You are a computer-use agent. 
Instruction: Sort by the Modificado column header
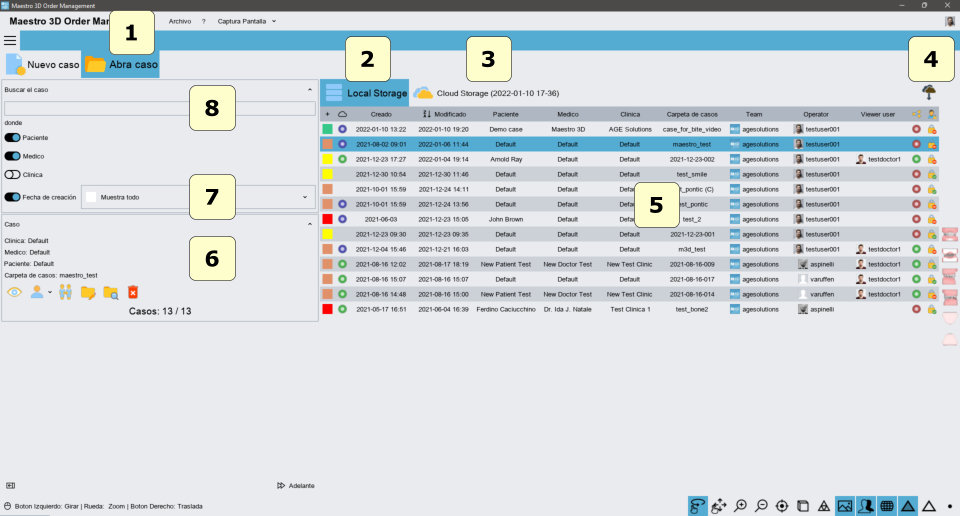click(x=444, y=114)
